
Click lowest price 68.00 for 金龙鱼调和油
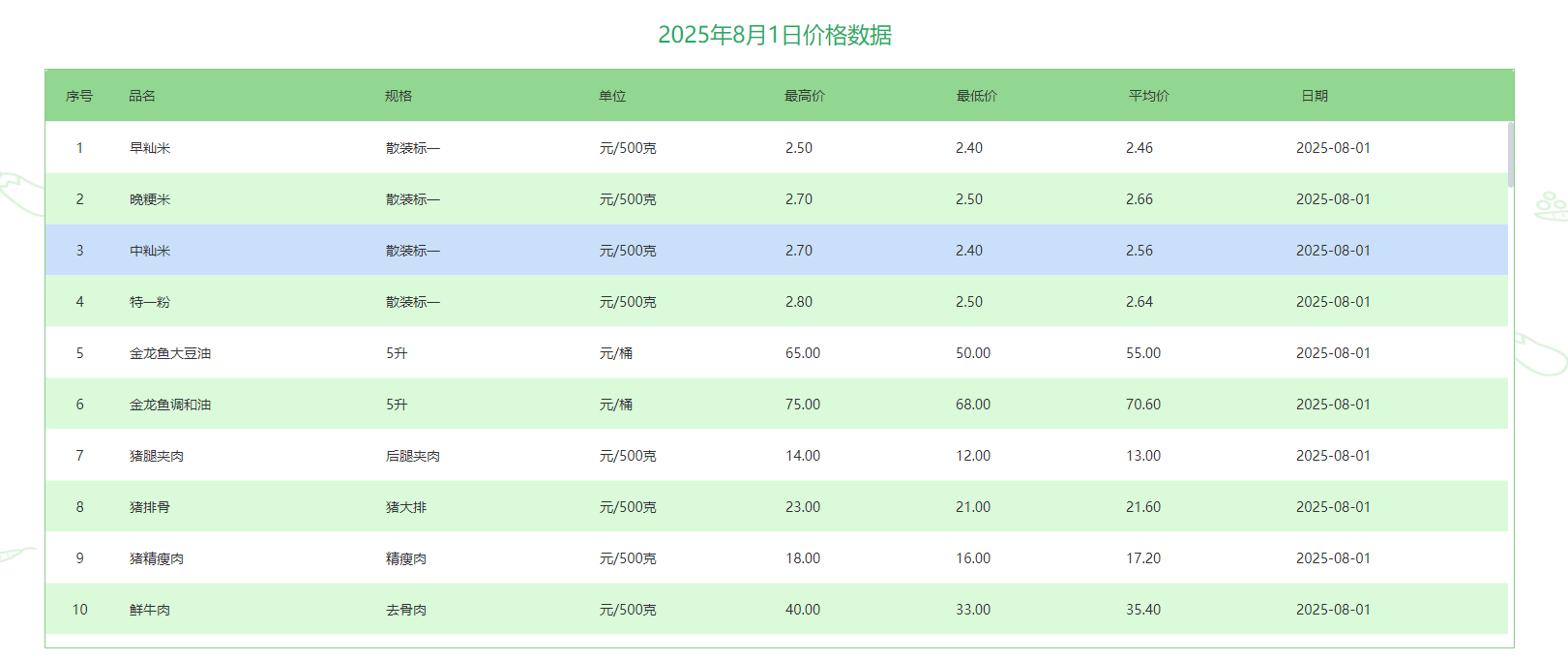click(x=973, y=405)
